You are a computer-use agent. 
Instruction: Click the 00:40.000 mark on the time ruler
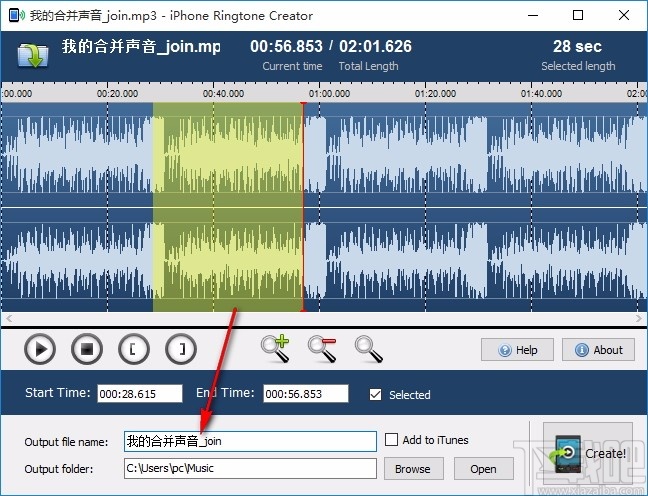pos(223,93)
